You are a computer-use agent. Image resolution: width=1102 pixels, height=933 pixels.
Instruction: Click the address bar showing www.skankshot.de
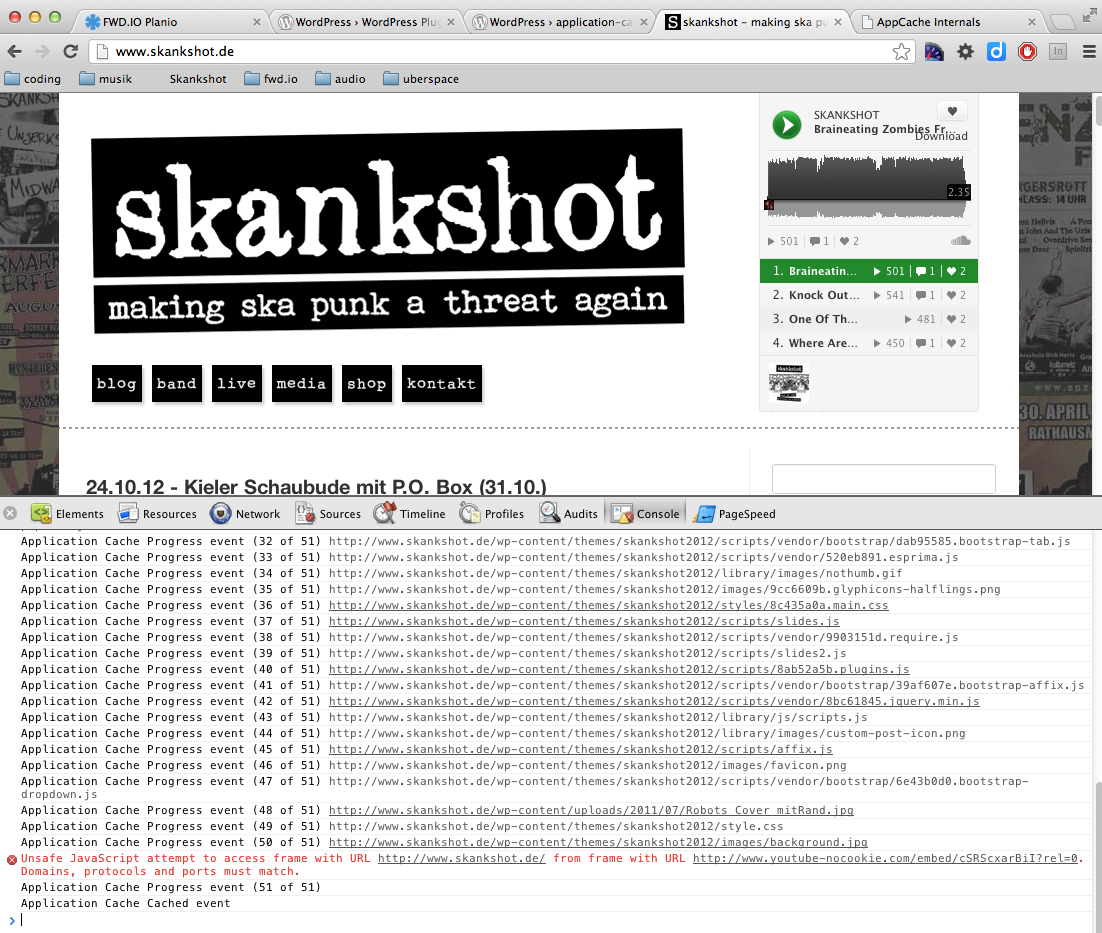(x=492, y=51)
